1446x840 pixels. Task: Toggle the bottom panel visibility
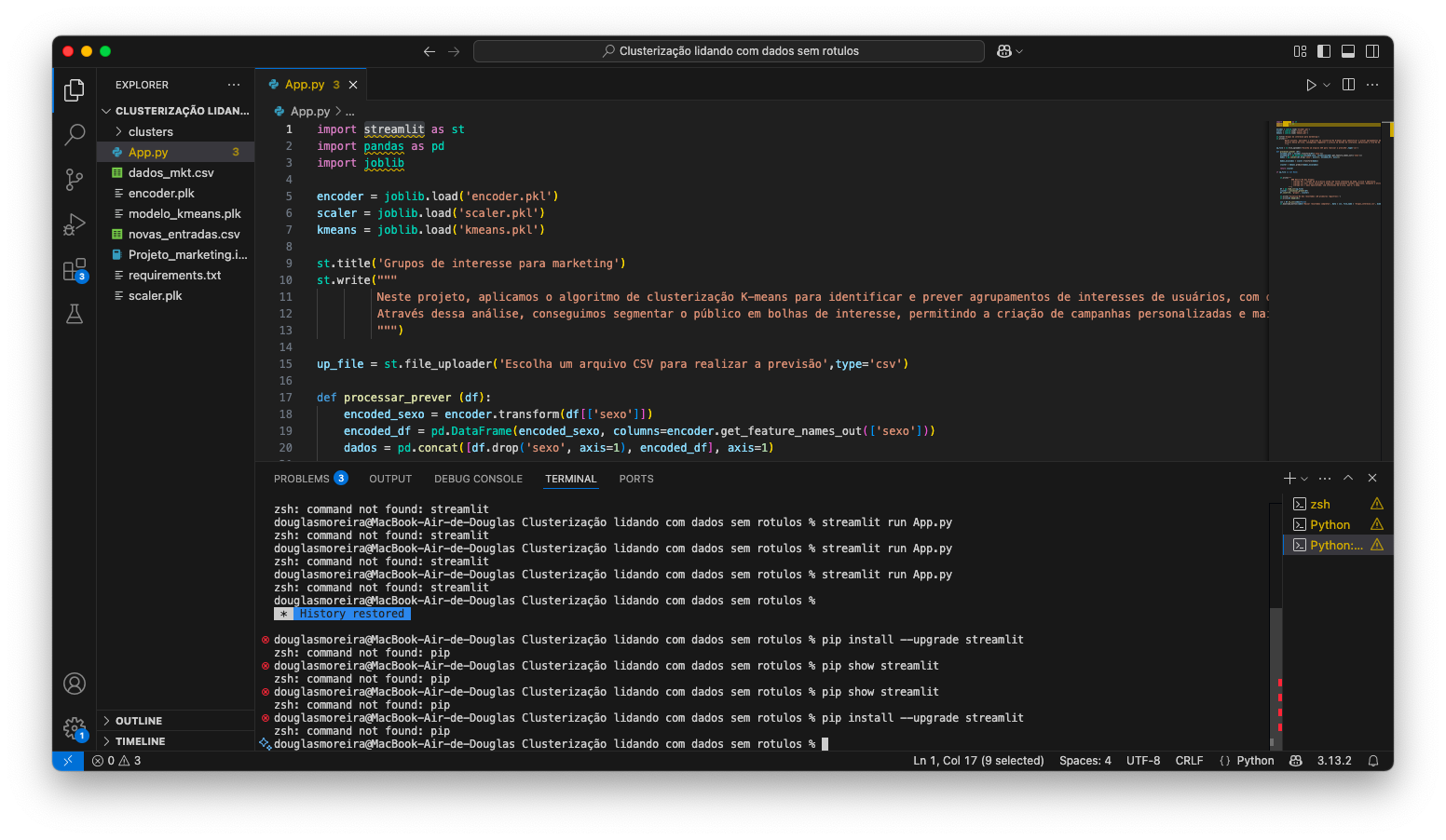click(1348, 51)
